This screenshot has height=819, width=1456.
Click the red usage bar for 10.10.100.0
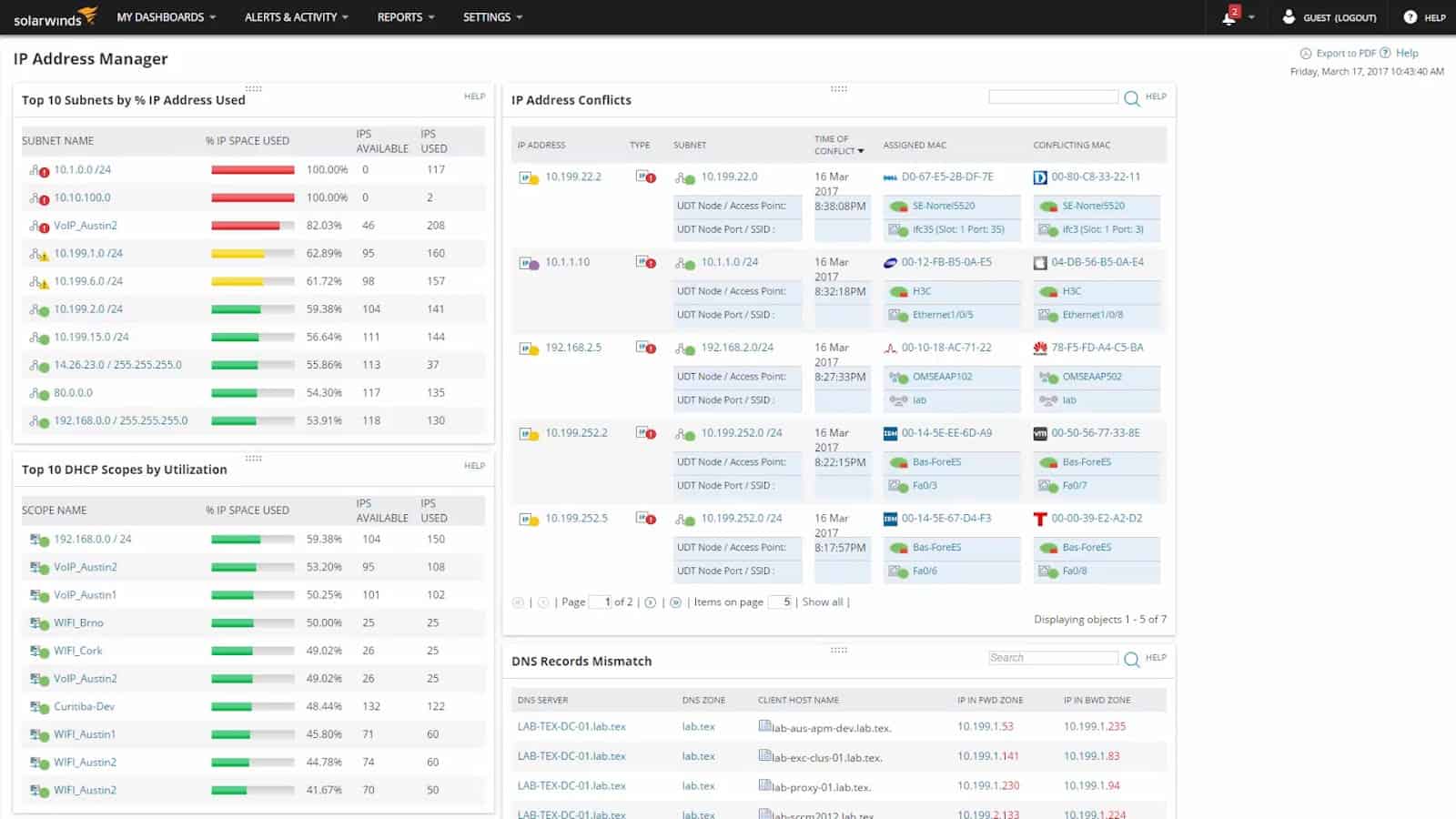253,197
